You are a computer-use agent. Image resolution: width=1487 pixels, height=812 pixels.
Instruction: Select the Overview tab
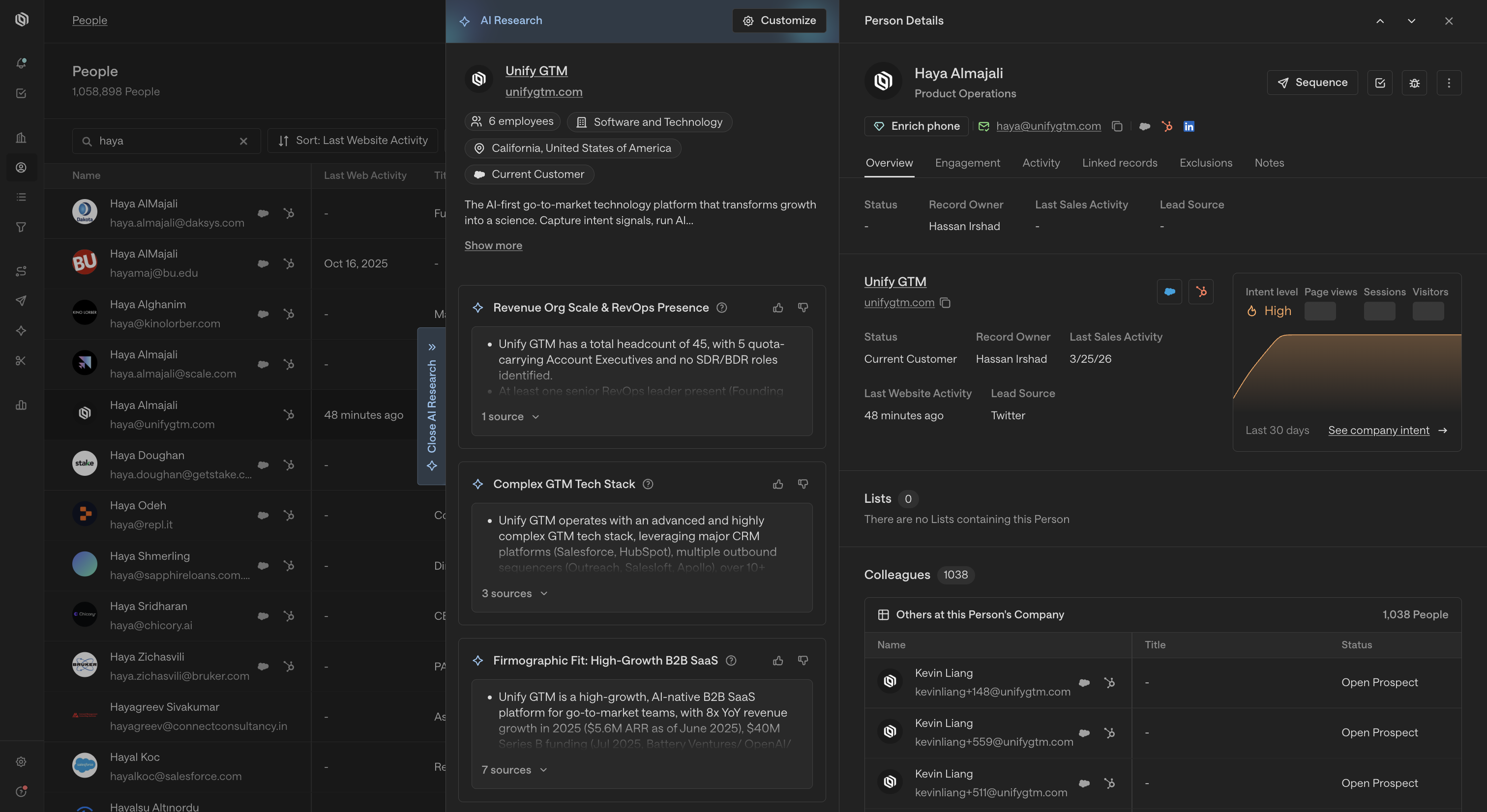tap(889, 163)
